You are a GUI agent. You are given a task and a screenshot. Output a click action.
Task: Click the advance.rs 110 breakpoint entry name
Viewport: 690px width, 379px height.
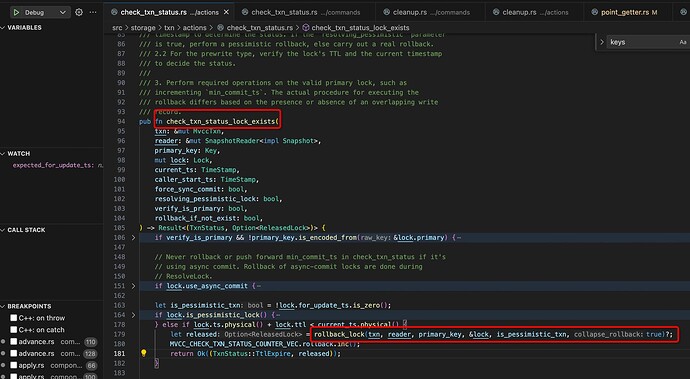[37, 342]
